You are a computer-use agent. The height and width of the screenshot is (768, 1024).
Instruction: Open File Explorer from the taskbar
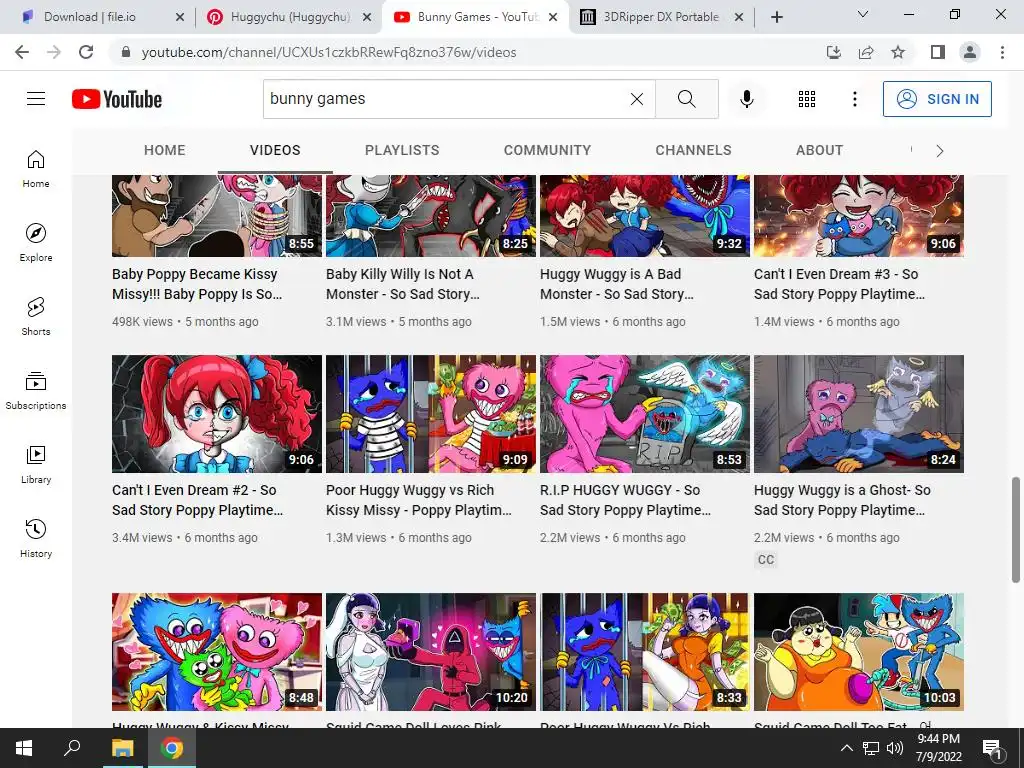(122, 748)
